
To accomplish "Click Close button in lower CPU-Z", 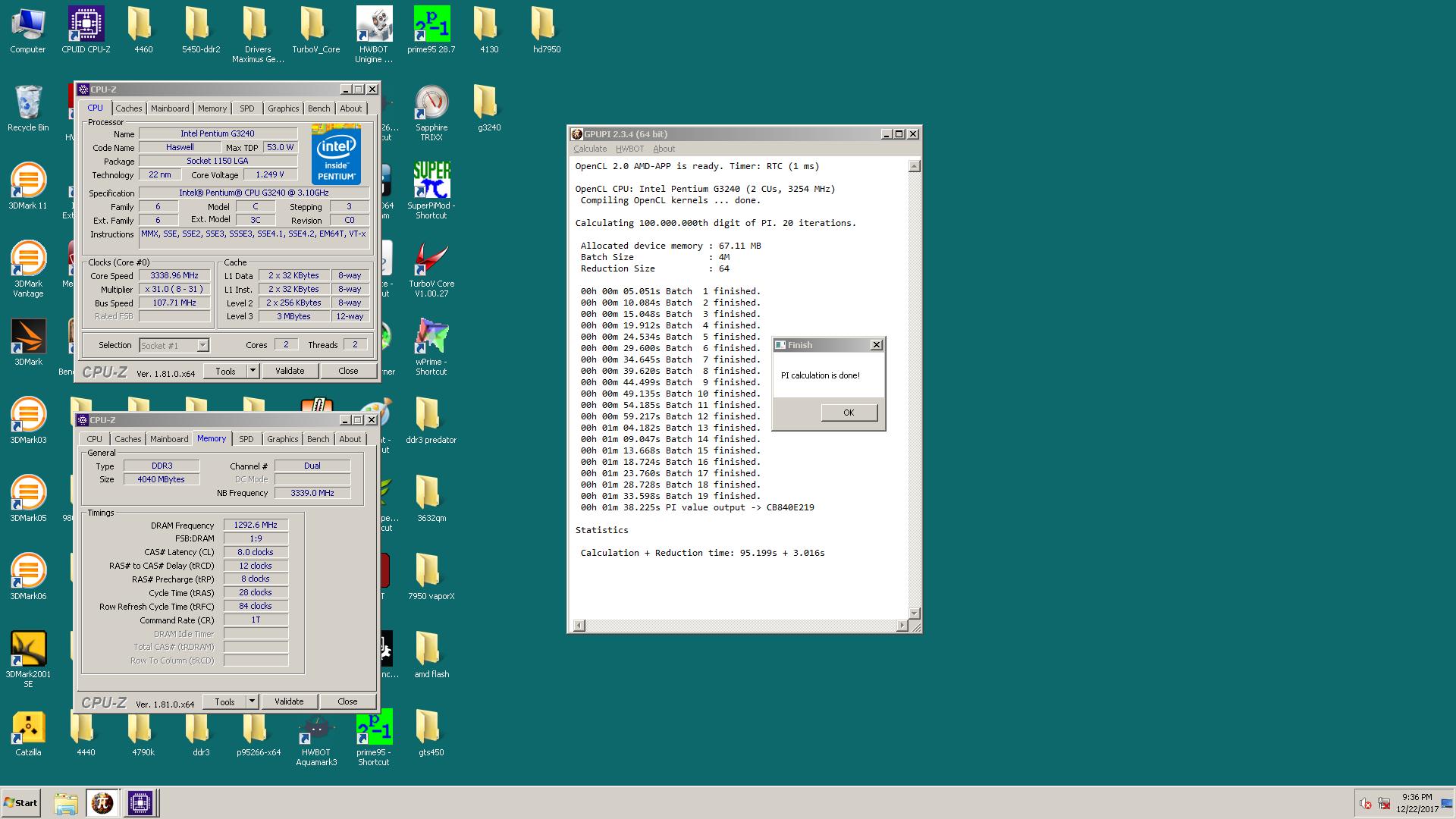I will click(347, 701).
